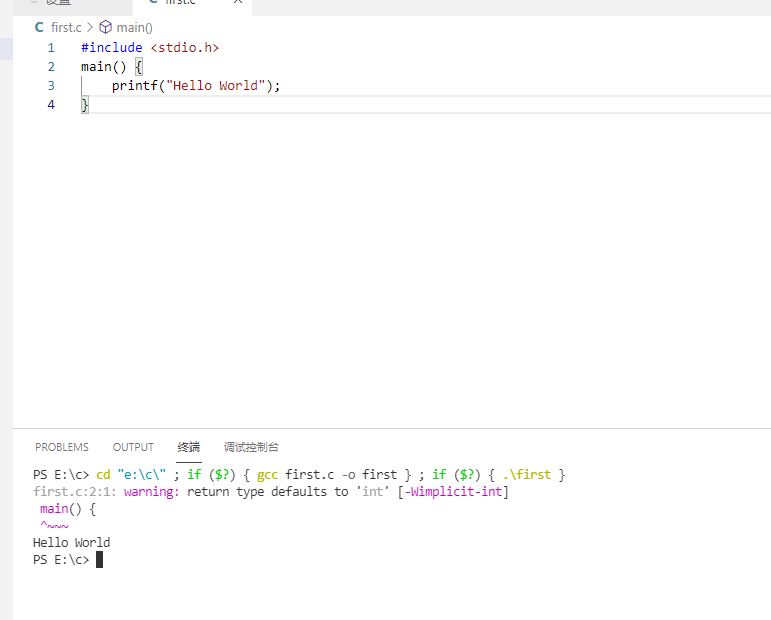Click the terminal warning line

coord(271,492)
